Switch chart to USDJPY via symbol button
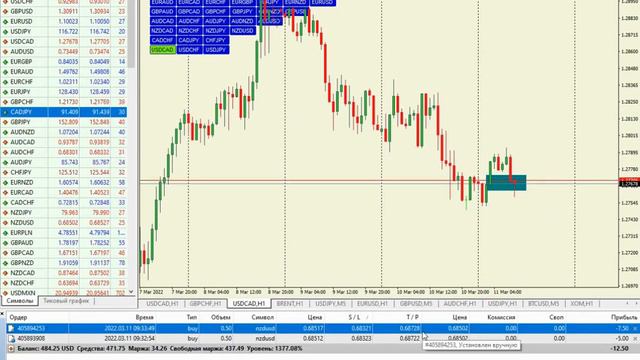This screenshot has height=360, width=640. [x=216, y=50]
